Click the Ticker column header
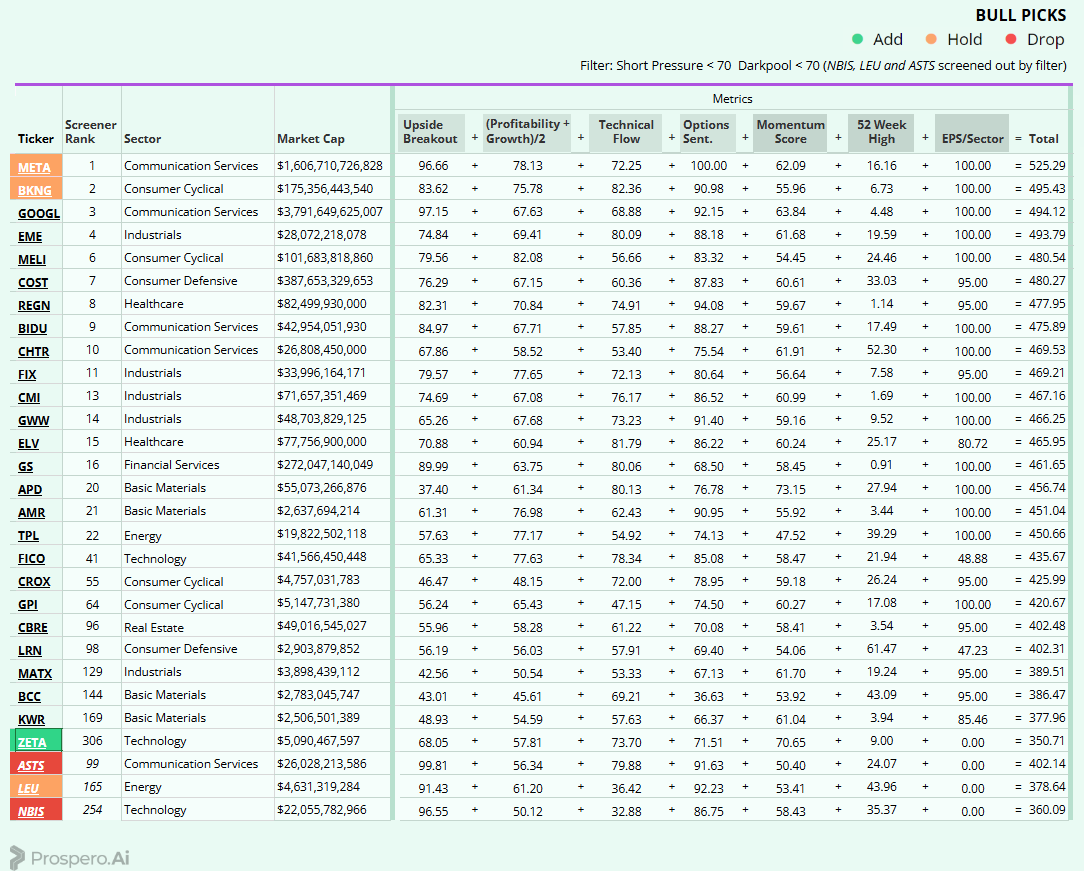This screenshot has width=1084, height=871. tap(36, 138)
